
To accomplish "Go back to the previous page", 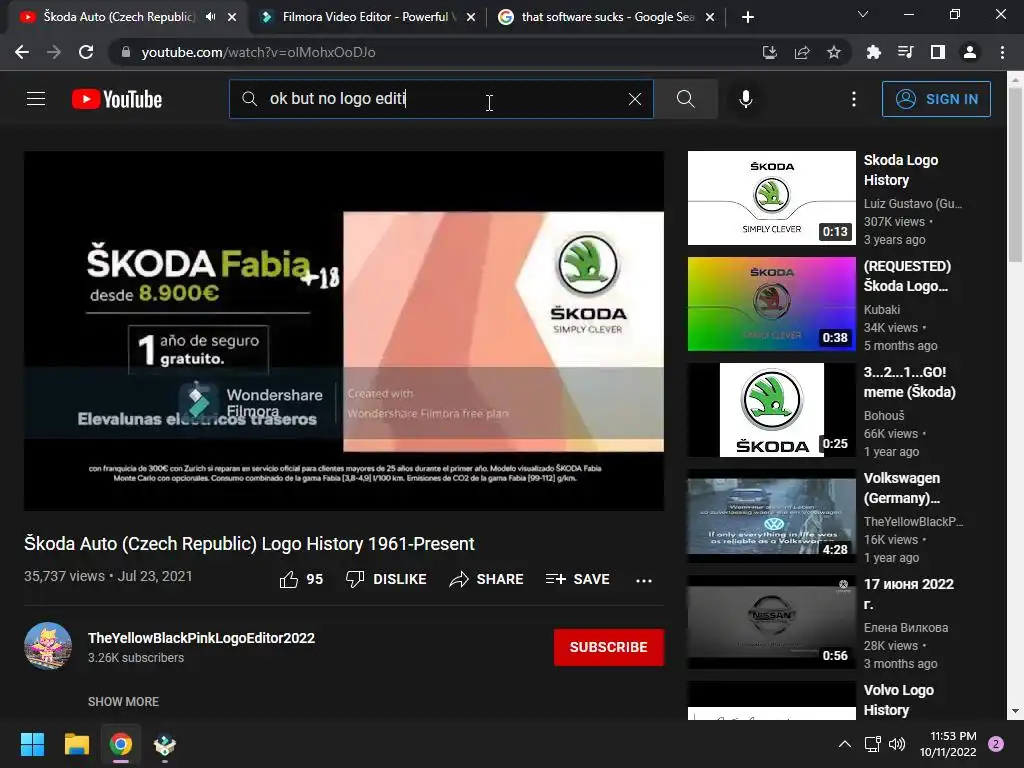I will point(22,52).
